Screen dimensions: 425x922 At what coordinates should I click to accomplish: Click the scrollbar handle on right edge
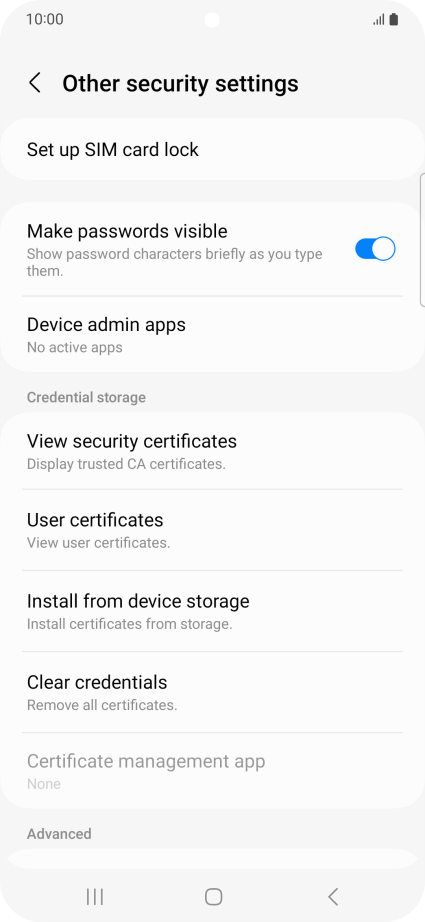422,240
